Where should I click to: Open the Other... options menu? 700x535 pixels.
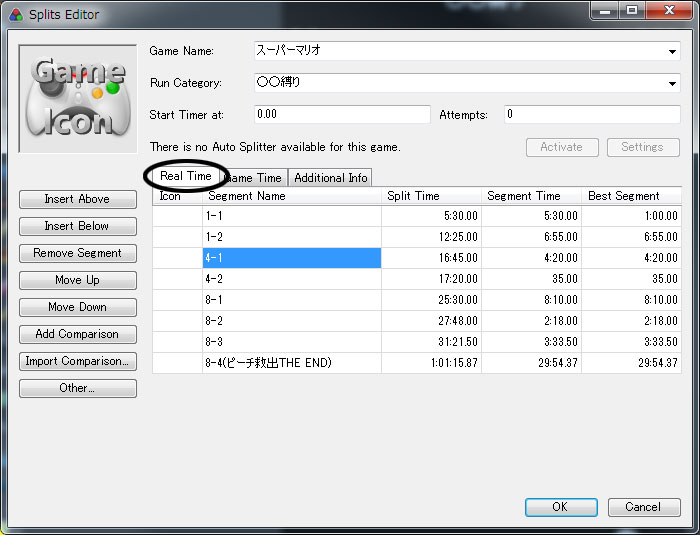pos(78,389)
